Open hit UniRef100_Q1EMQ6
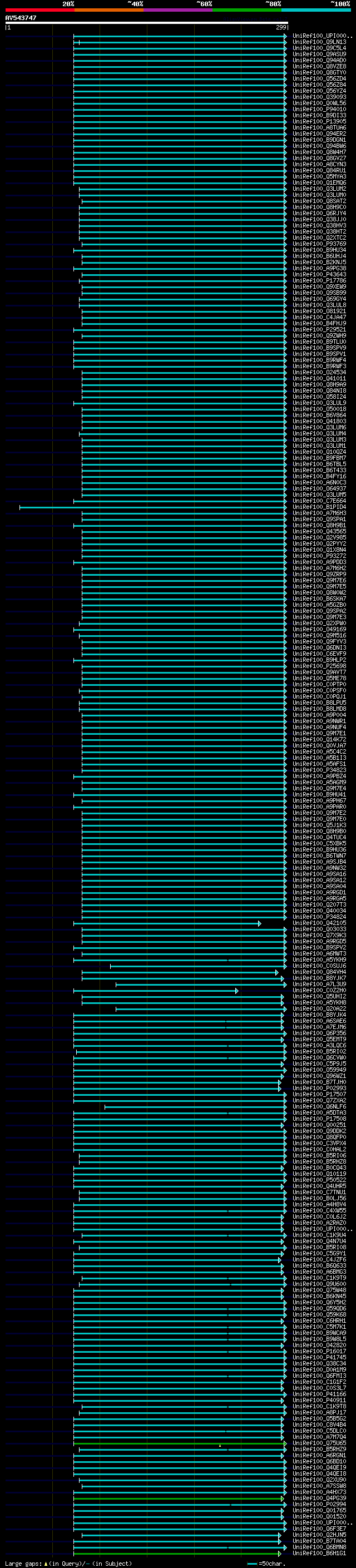The height and width of the screenshot is (1568, 356). [x=319, y=182]
